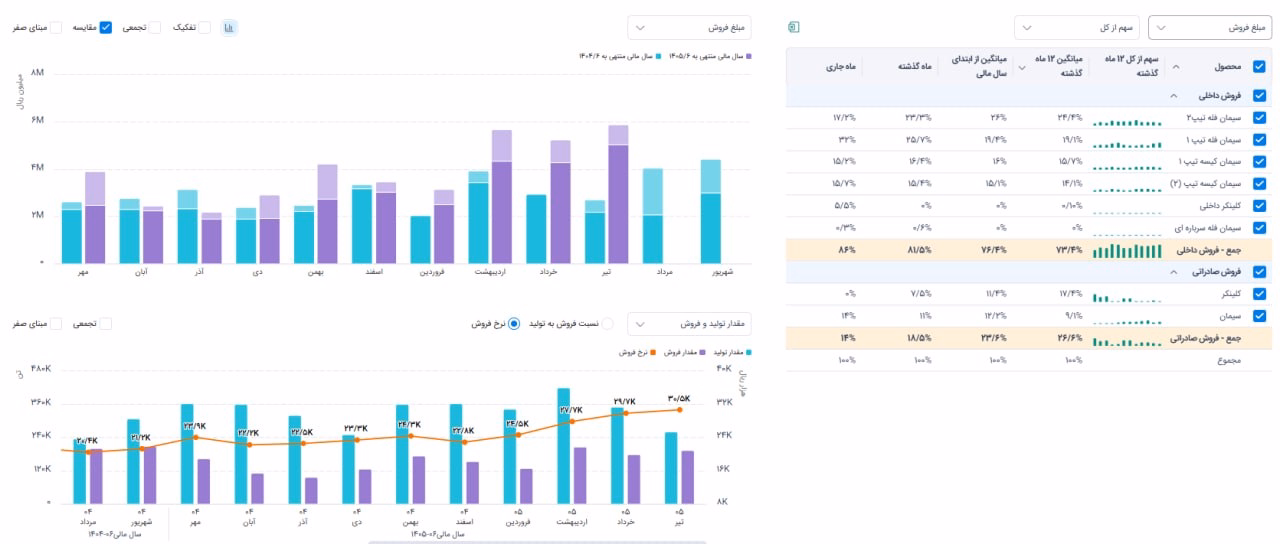Click the ۳۰/۵K data label on the rate line
The height and width of the screenshot is (544, 1280).
[679, 399]
